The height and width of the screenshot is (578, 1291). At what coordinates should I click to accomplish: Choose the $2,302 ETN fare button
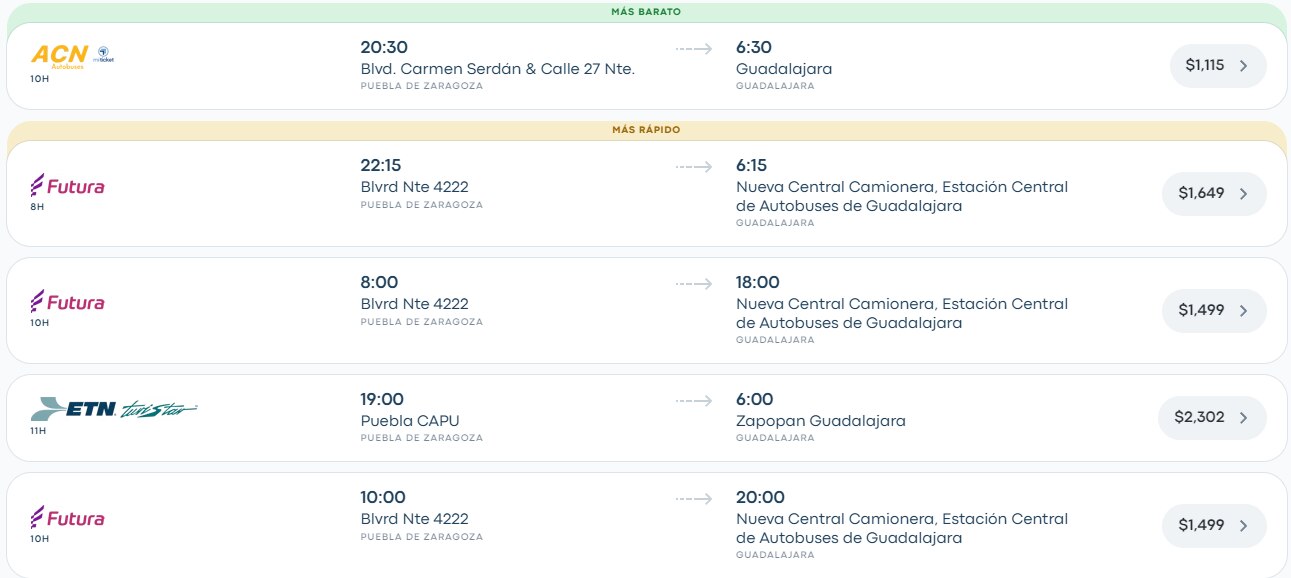point(1212,418)
